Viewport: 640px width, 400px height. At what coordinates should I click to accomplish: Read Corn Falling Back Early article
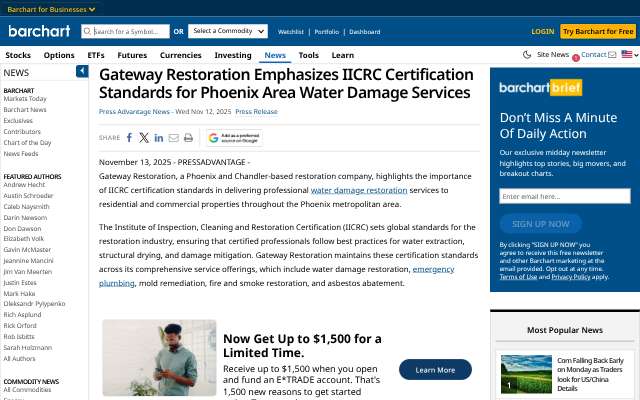tap(590, 374)
